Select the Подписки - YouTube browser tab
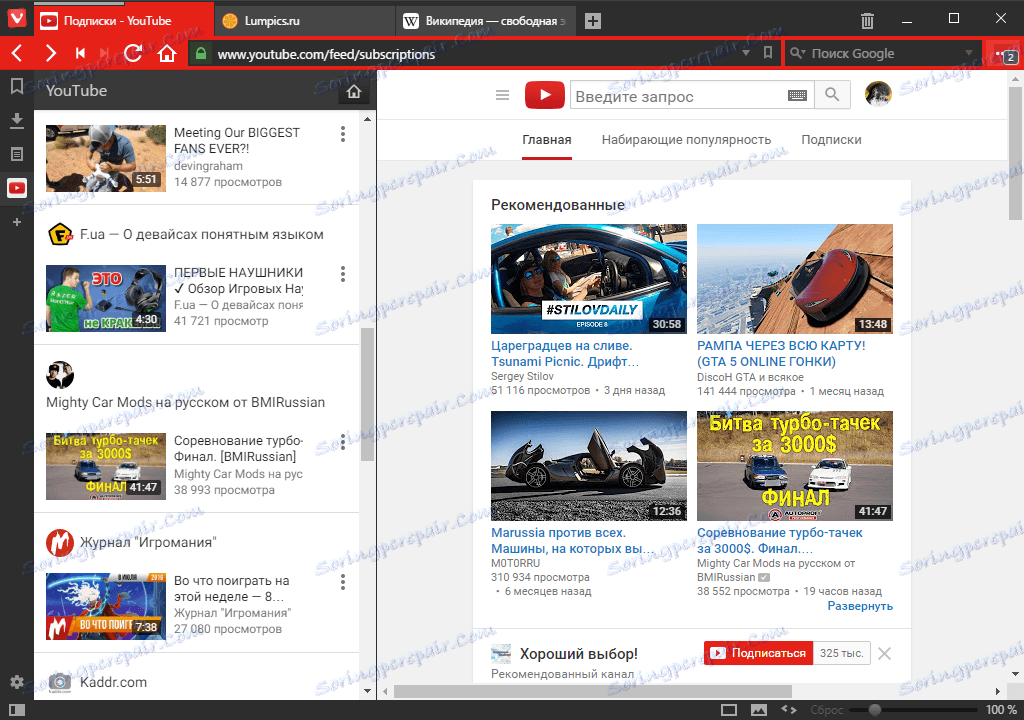This screenshot has width=1024, height=720. point(123,20)
